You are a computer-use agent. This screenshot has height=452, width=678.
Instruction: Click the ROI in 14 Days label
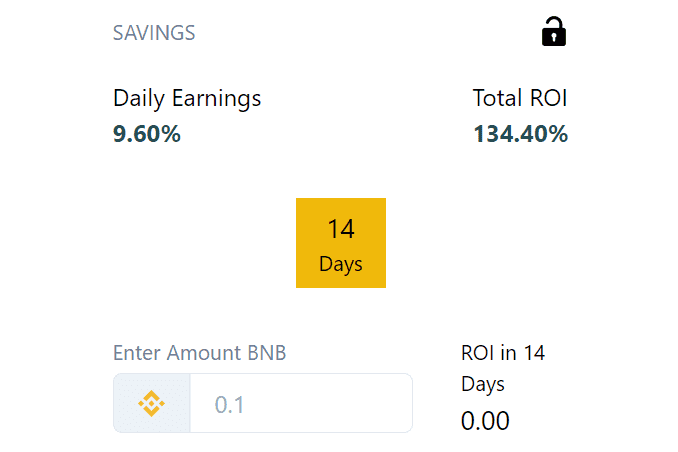[x=503, y=353]
